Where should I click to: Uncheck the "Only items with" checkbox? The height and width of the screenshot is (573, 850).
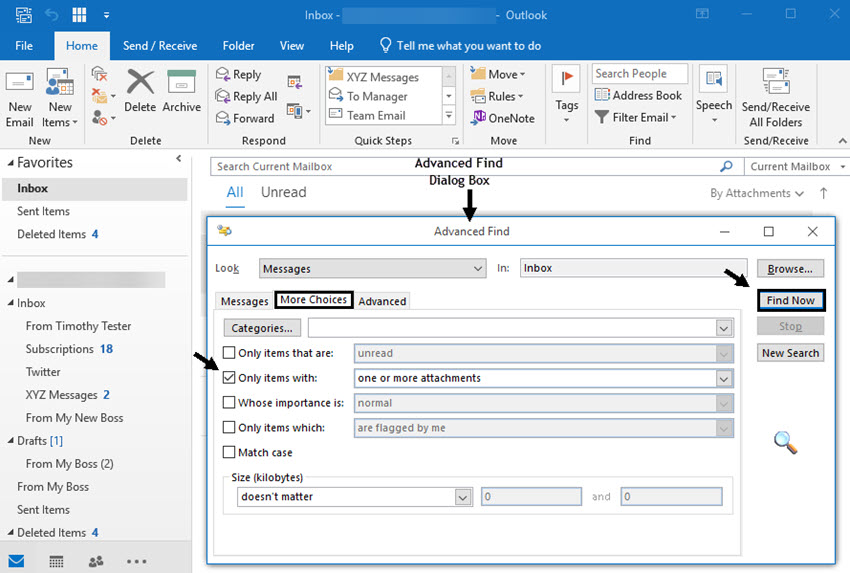pos(229,378)
